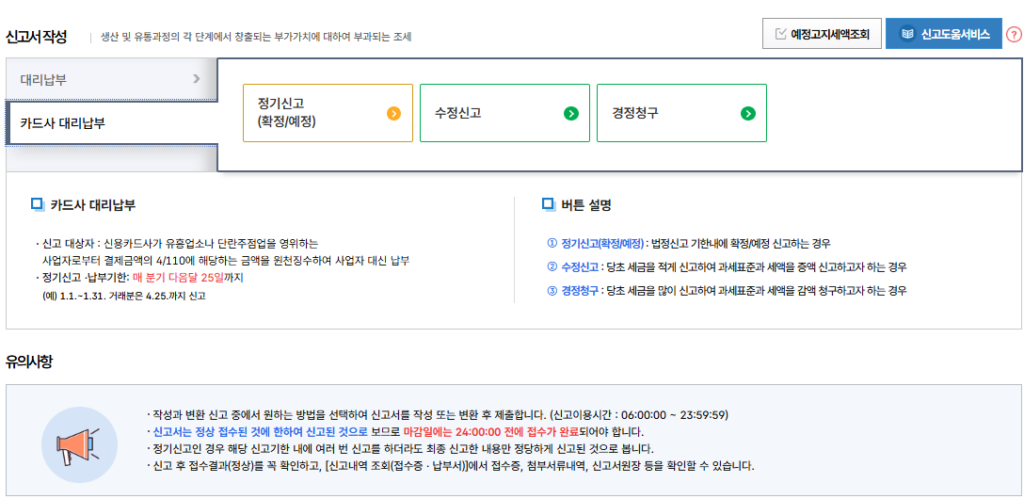Click the question mark help icon
Viewport: 1024px width, 499px height.
tap(1013, 34)
